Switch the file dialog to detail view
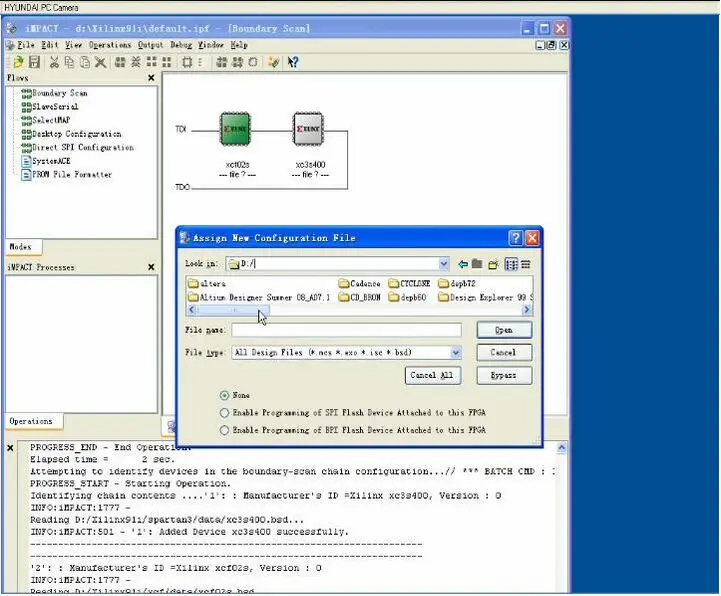 pos(525,264)
